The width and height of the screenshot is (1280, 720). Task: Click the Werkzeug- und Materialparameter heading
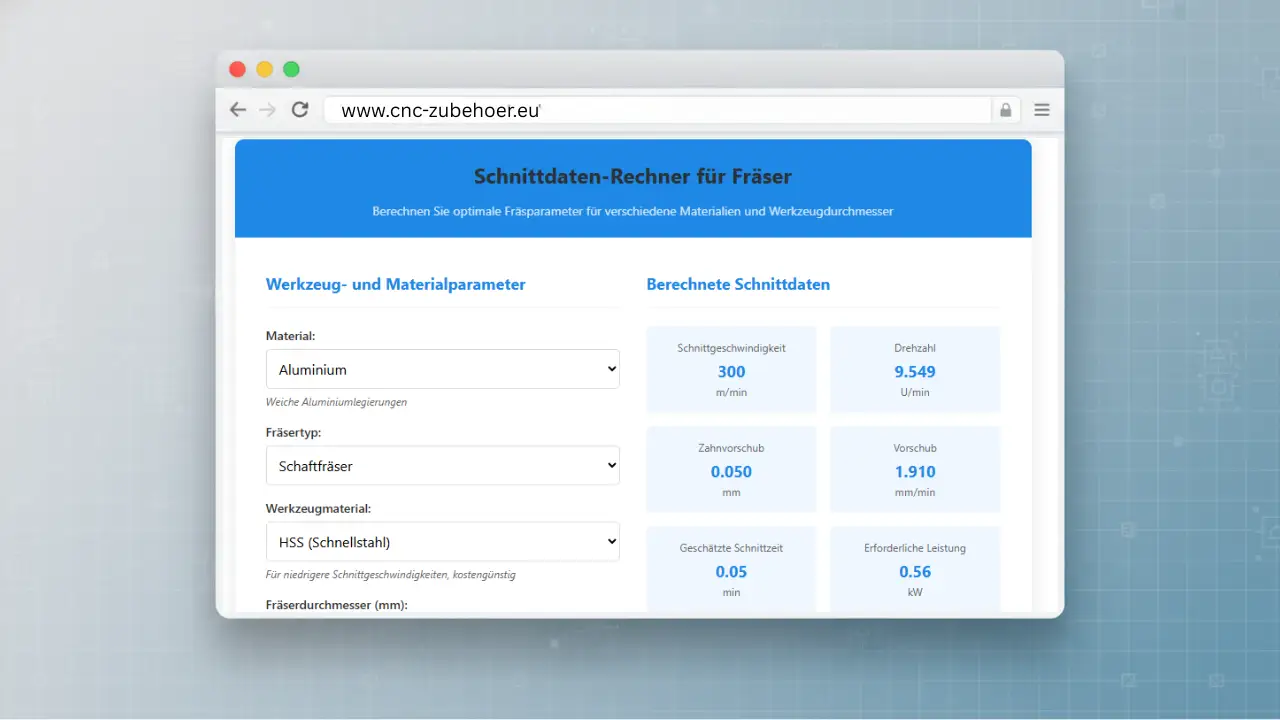pyautogui.click(x=396, y=284)
